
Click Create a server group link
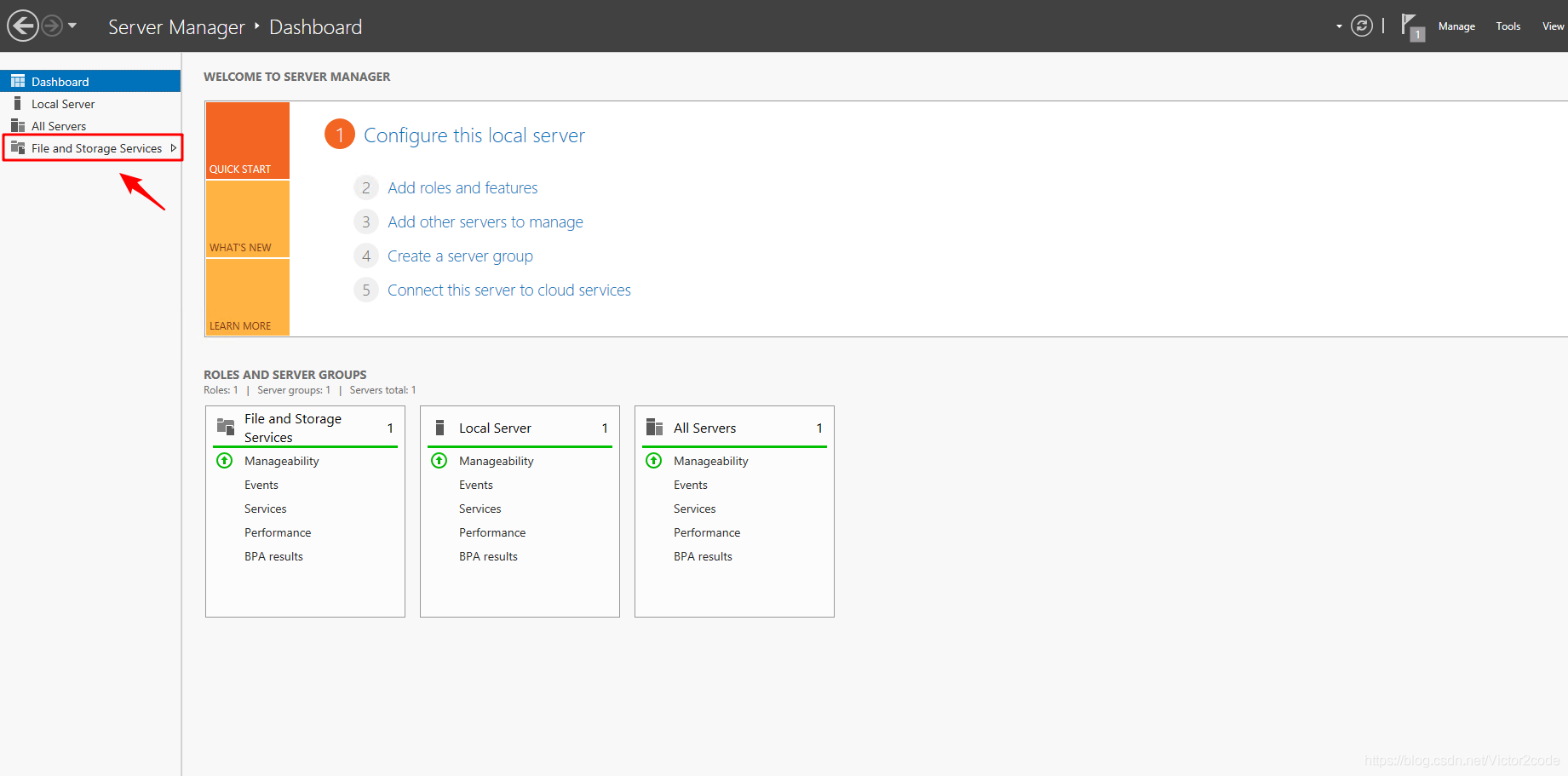tap(460, 256)
